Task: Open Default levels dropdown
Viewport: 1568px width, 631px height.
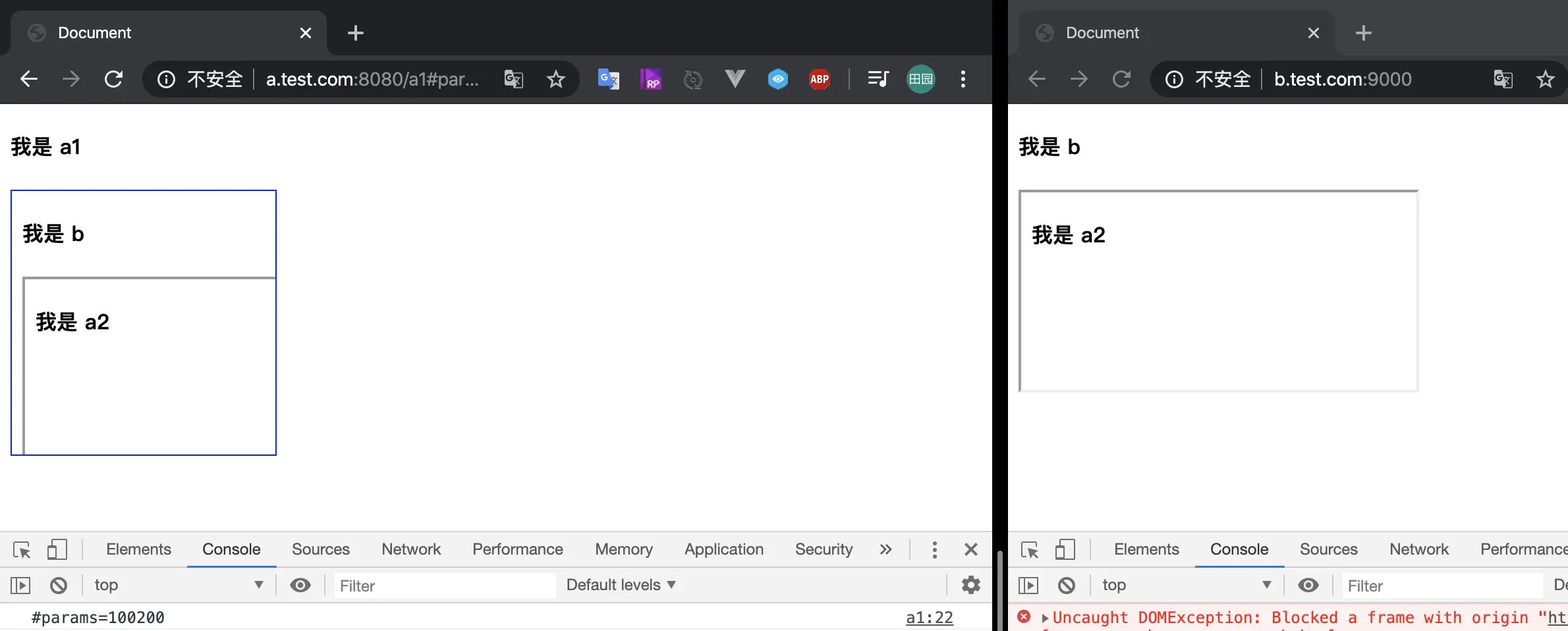Action: [x=621, y=585]
